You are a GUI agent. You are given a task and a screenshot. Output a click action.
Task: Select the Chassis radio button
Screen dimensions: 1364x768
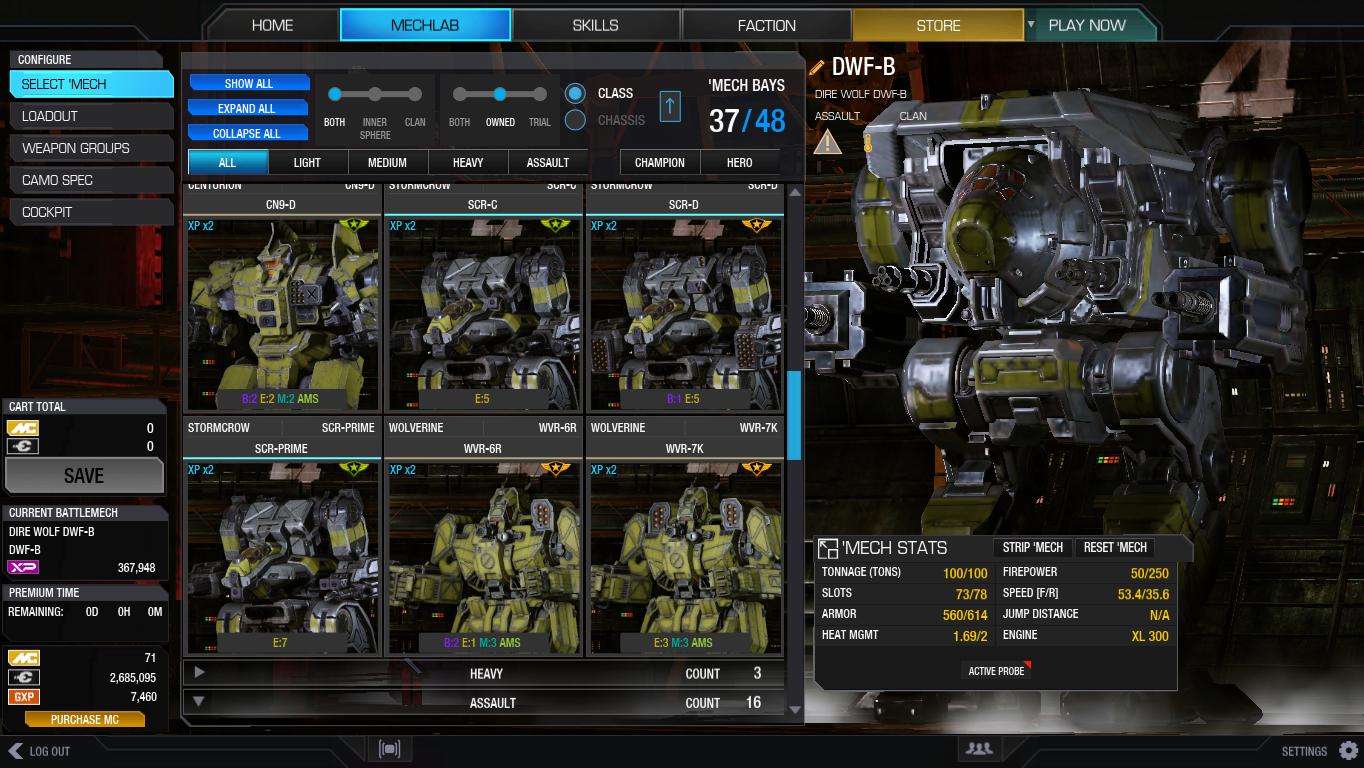point(575,120)
